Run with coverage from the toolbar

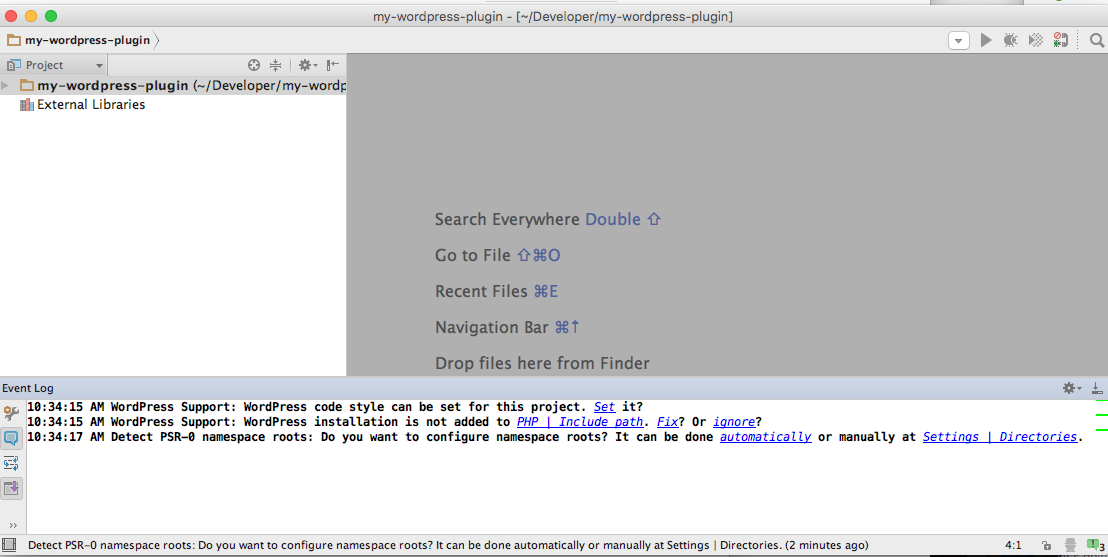(x=1035, y=40)
